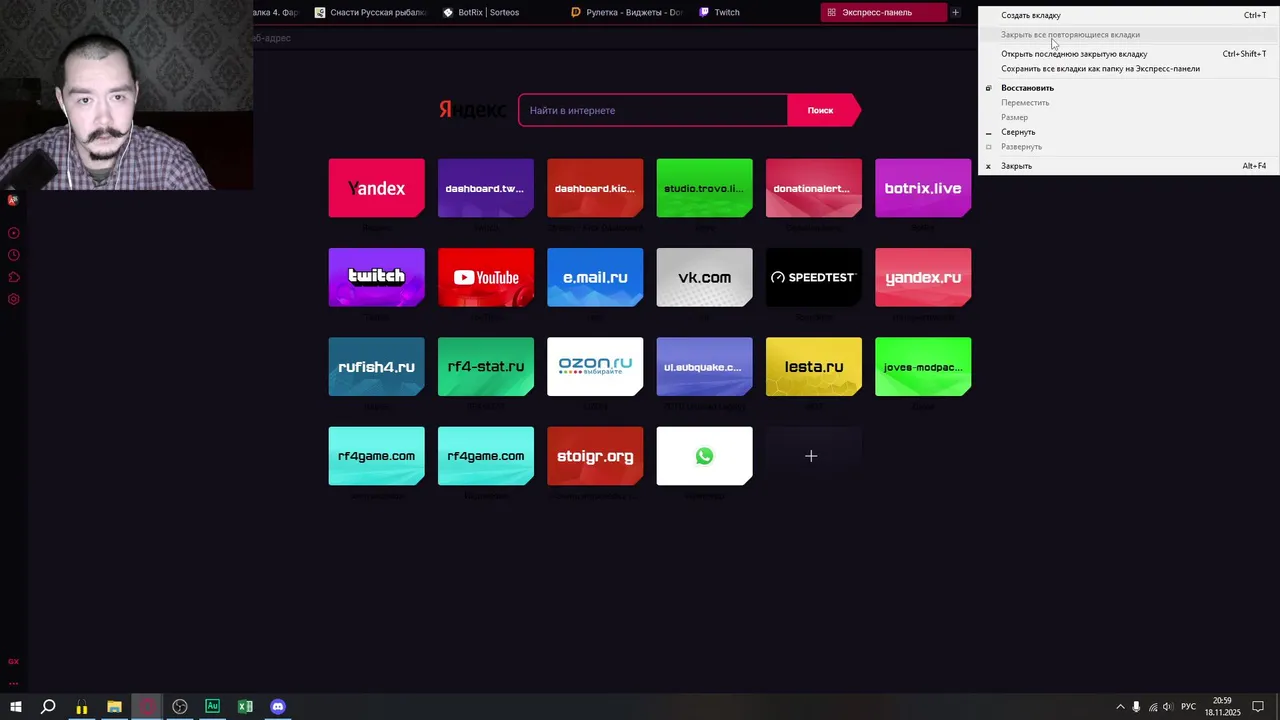
Task: Open the stoigr.org tile
Action: (595, 456)
